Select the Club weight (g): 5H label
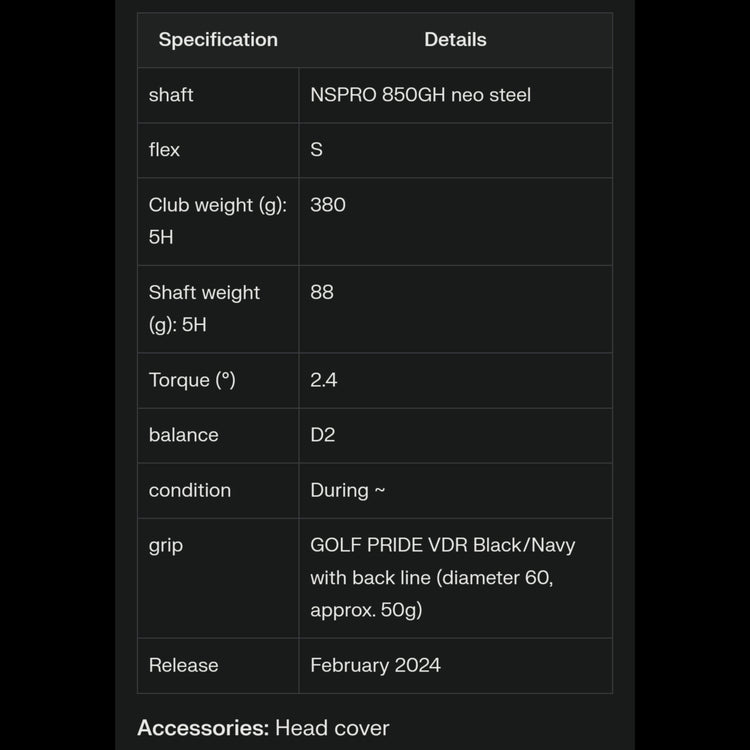This screenshot has height=750, width=750. [217, 221]
